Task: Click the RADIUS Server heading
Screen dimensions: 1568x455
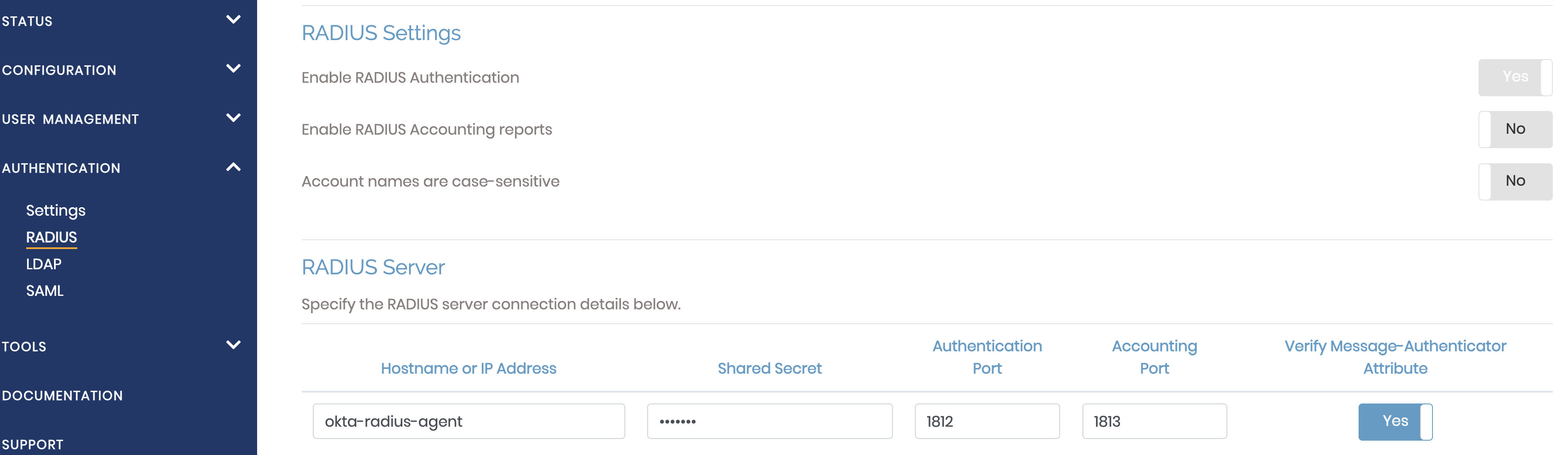Action: 373,266
